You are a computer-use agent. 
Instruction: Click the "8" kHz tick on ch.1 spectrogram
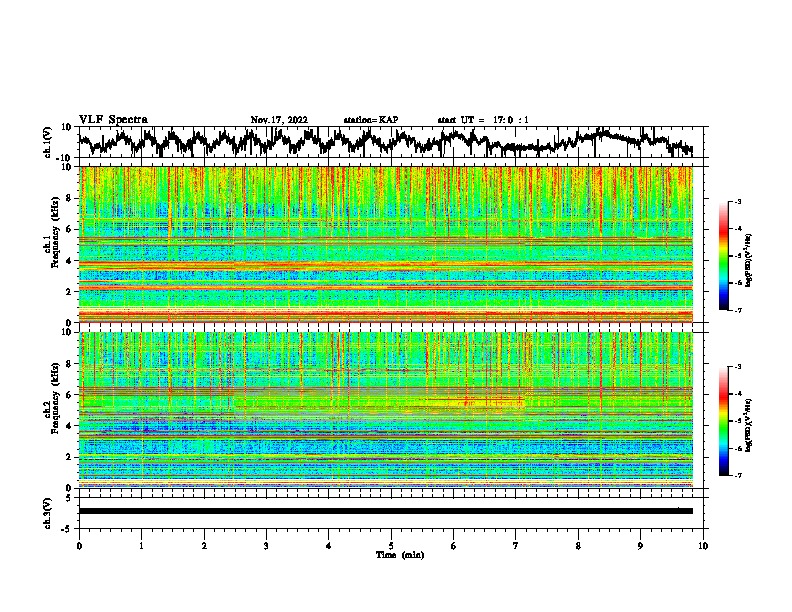pyautogui.click(x=70, y=198)
